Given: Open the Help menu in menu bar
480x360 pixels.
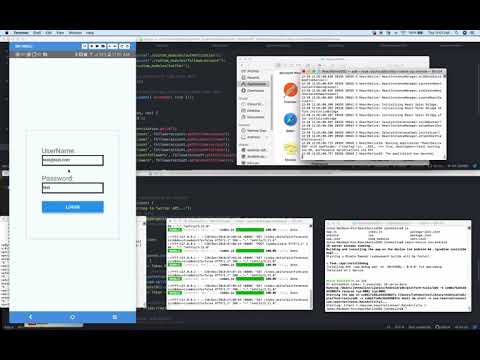Looking at the screenshot, I should (90, 33).
